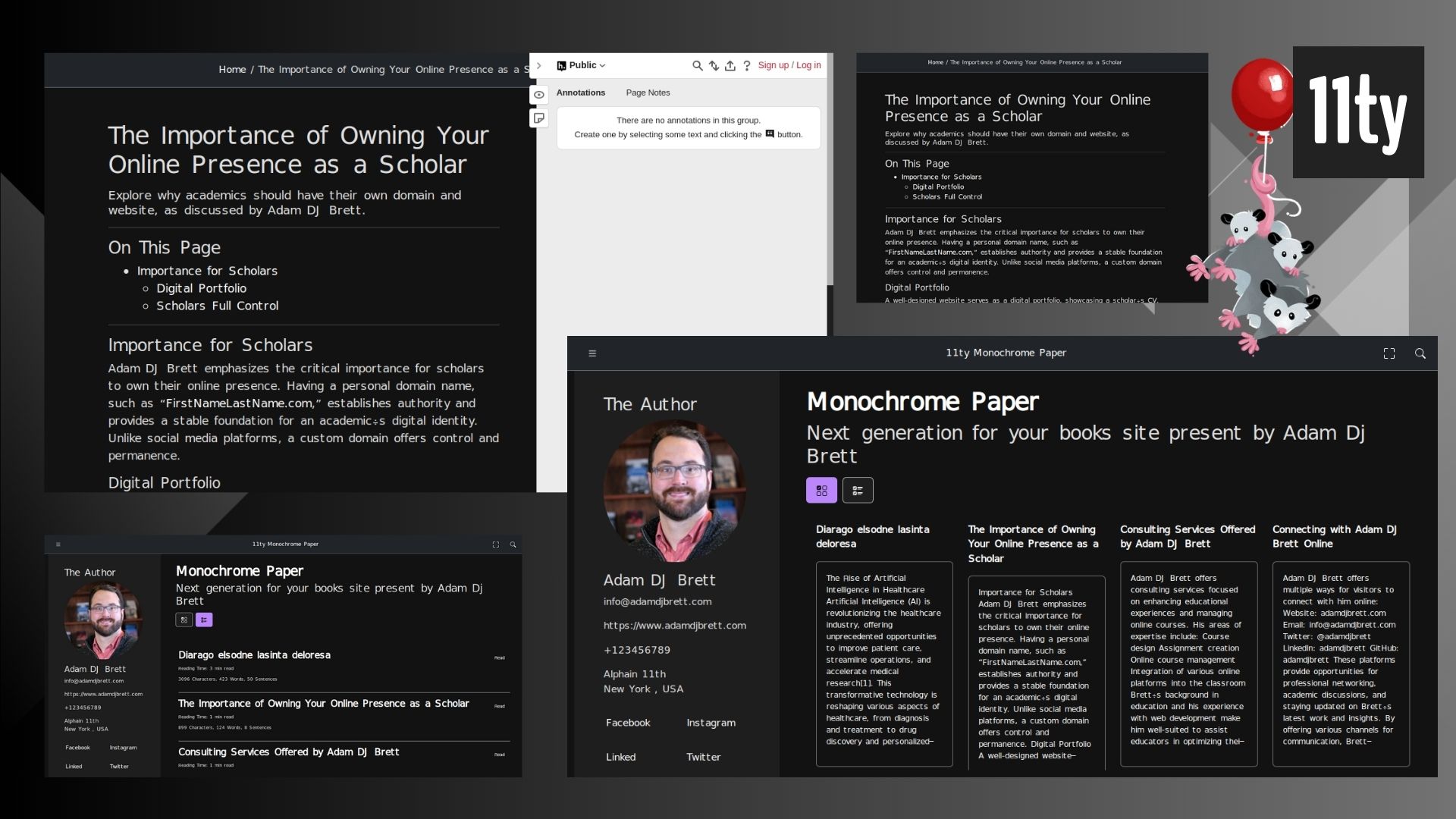Select the Annotations tab
Image resolution: width=1456 pixels, height=819 pixels.
click(580, 93)
